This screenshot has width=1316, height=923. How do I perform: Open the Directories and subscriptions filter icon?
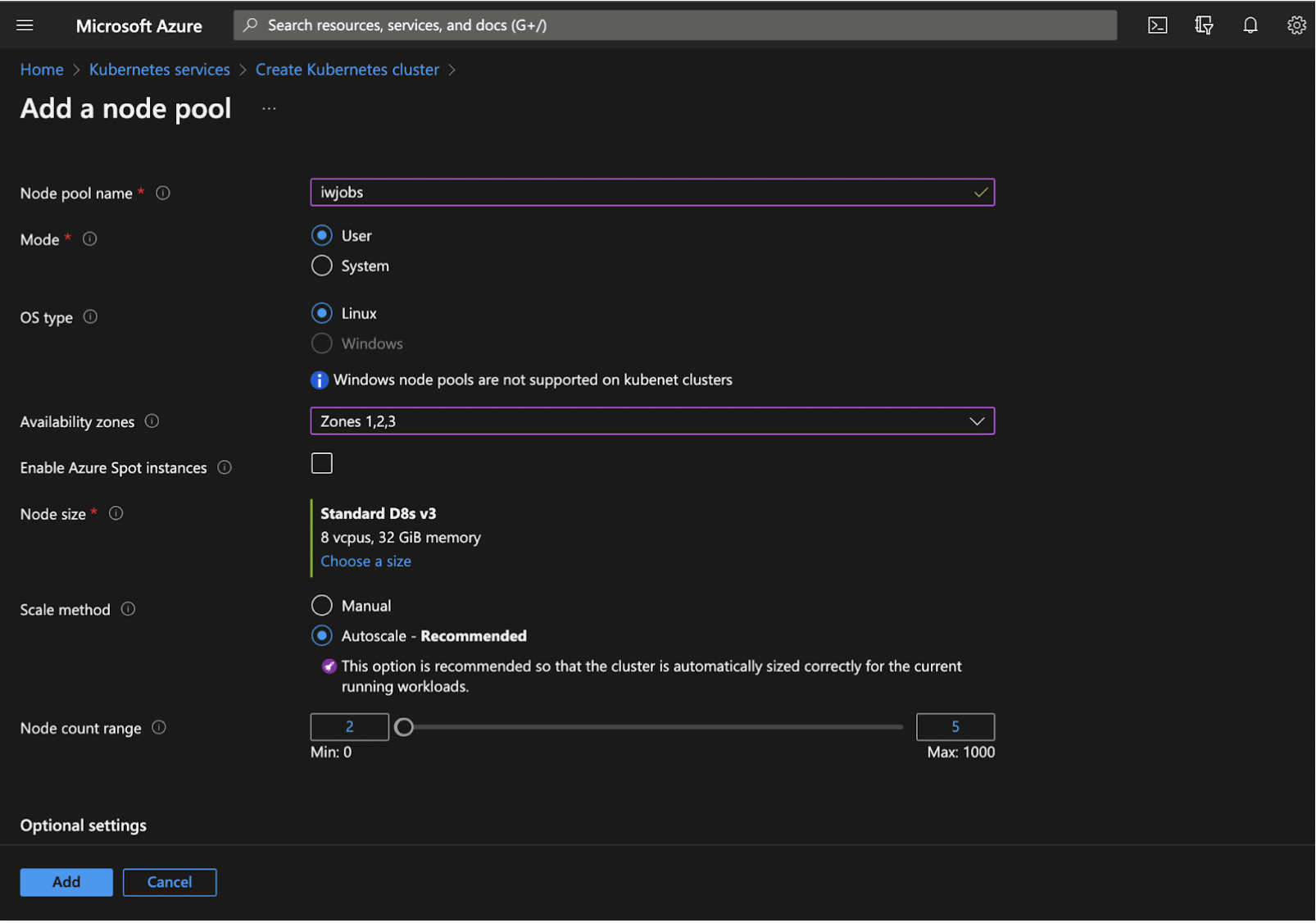pos(1204,25)
